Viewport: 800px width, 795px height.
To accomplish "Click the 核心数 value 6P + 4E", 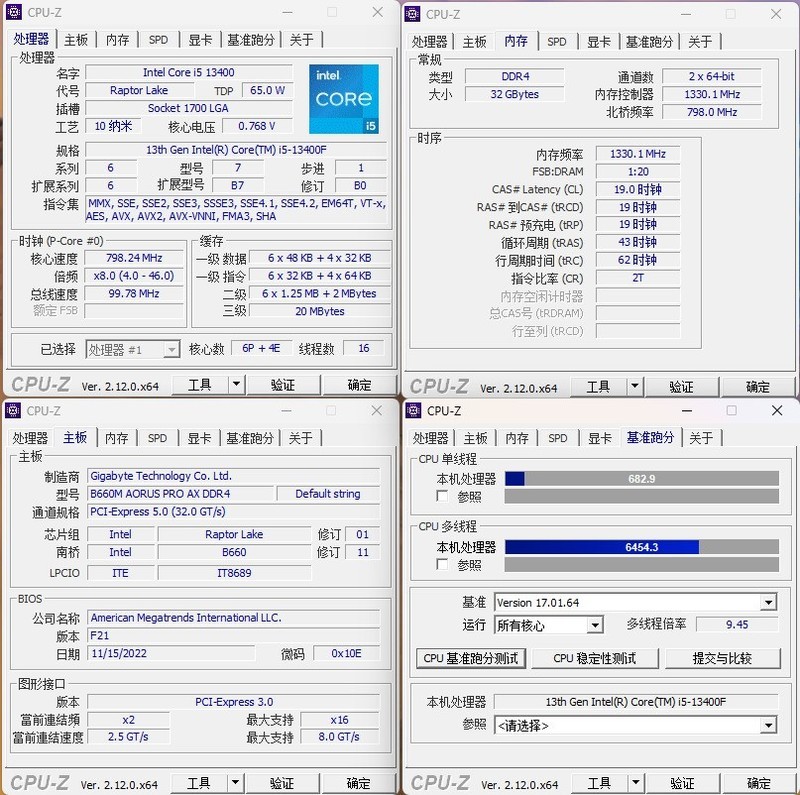I will point(261,348).
